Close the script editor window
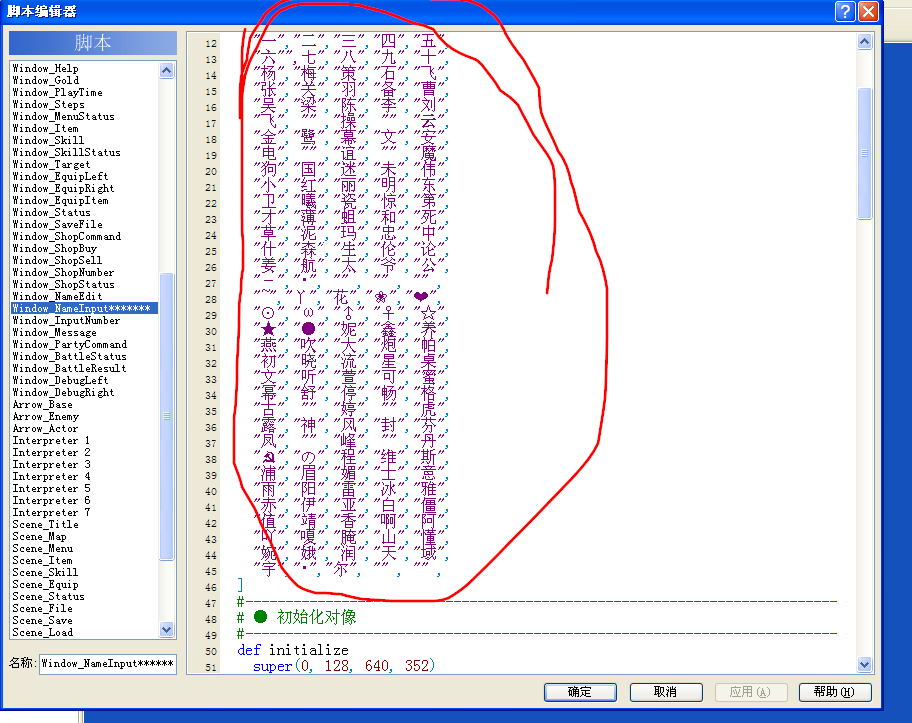 click(868, 11)
